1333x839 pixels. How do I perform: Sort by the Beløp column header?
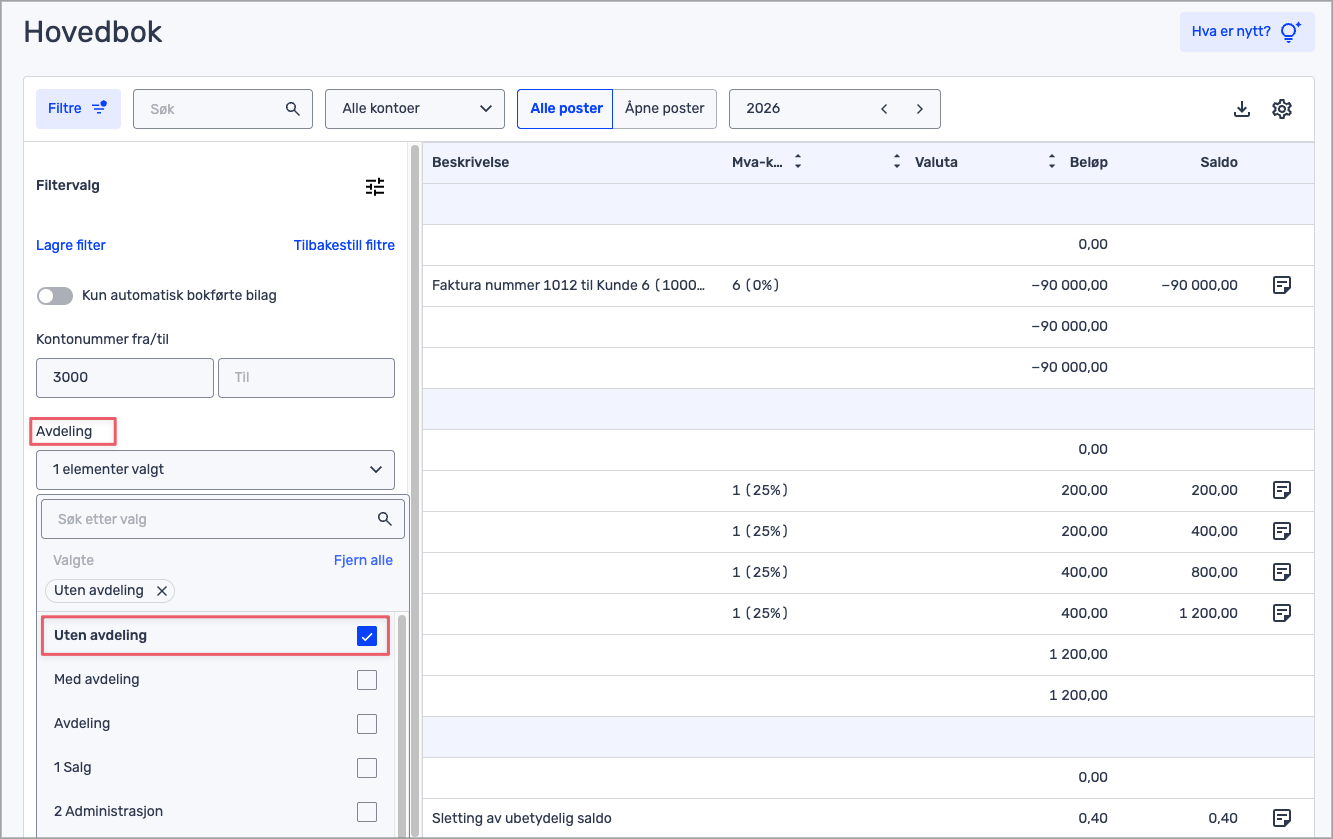(x=1088, y=162)
